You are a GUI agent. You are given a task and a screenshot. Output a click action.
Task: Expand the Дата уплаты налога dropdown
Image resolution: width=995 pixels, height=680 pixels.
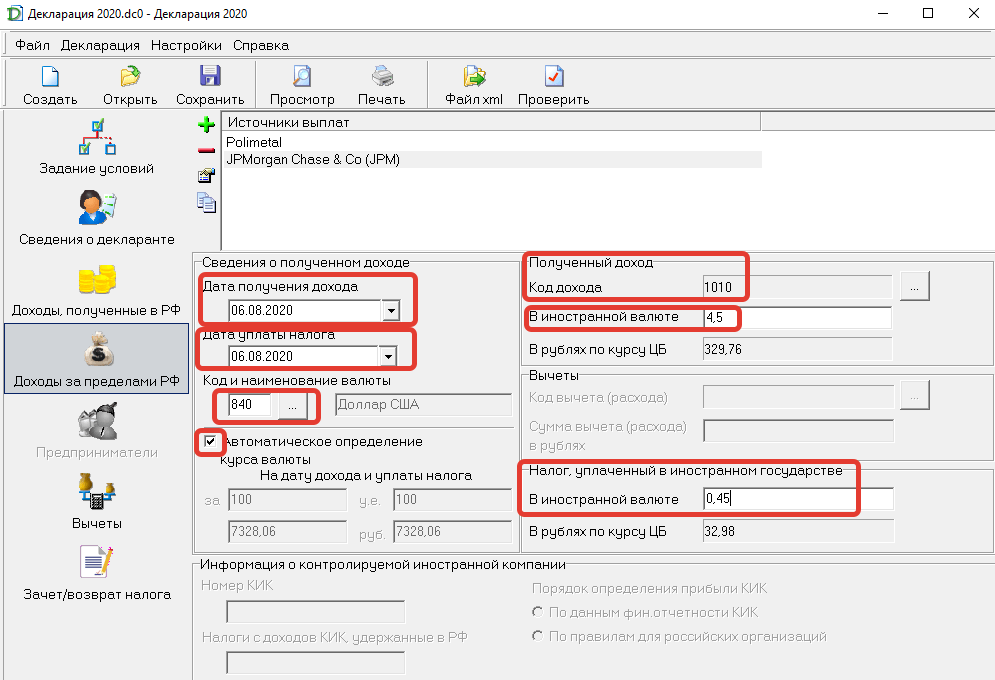(388, 356)
